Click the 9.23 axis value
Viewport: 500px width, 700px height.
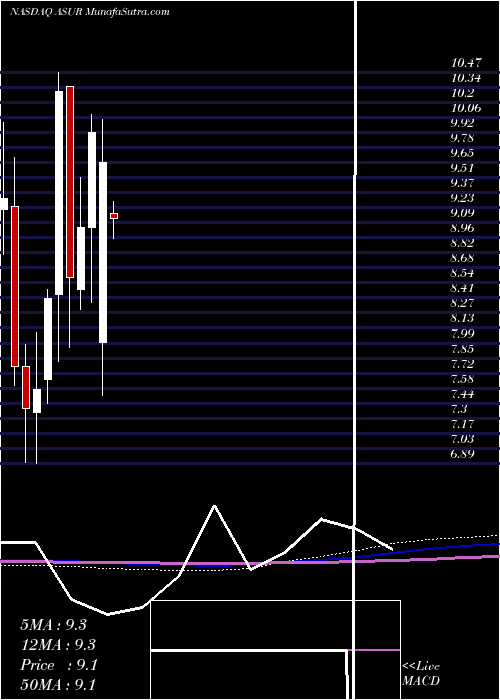click(x=462, y=198)
